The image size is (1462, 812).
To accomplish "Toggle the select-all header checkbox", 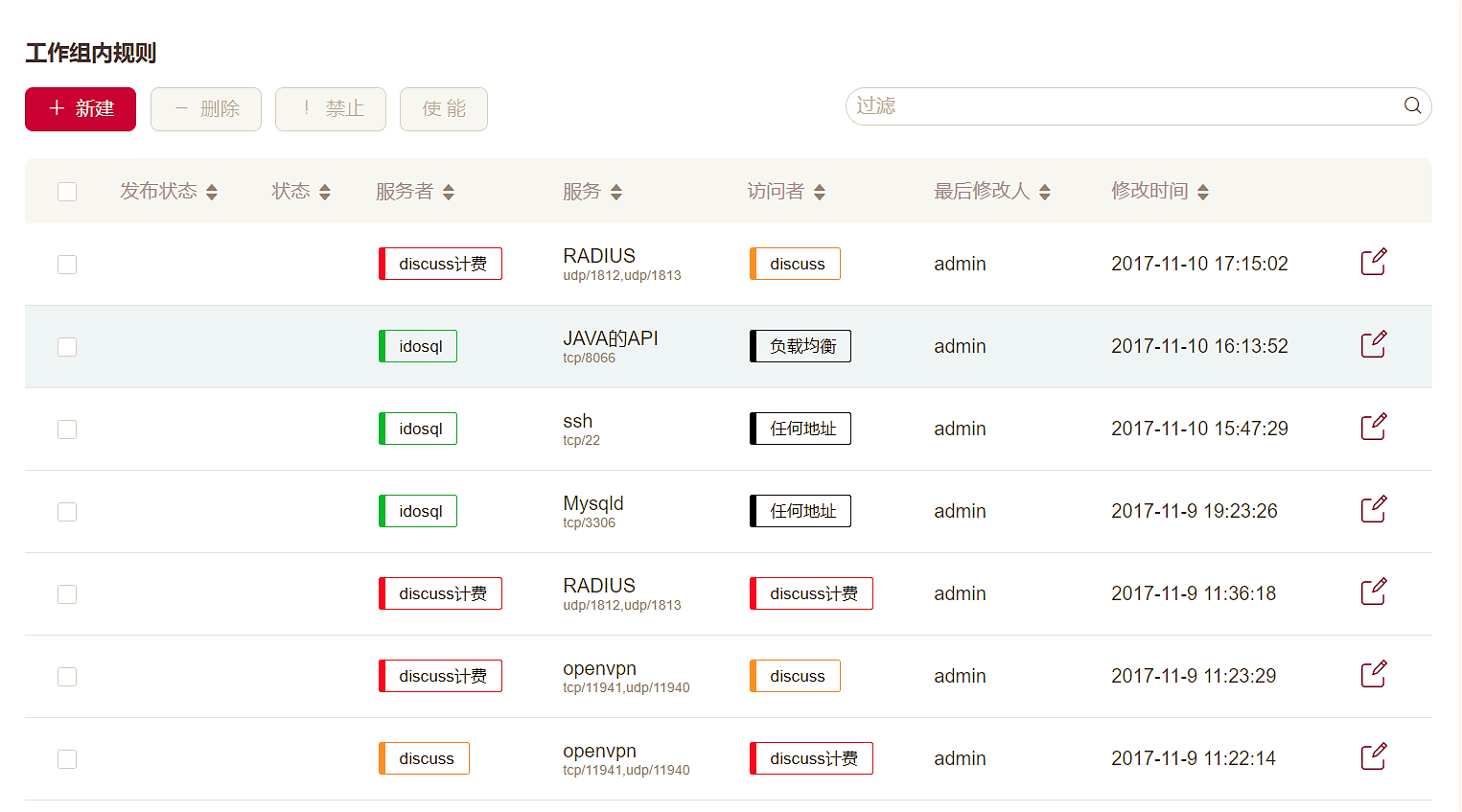I will [67, 192].
